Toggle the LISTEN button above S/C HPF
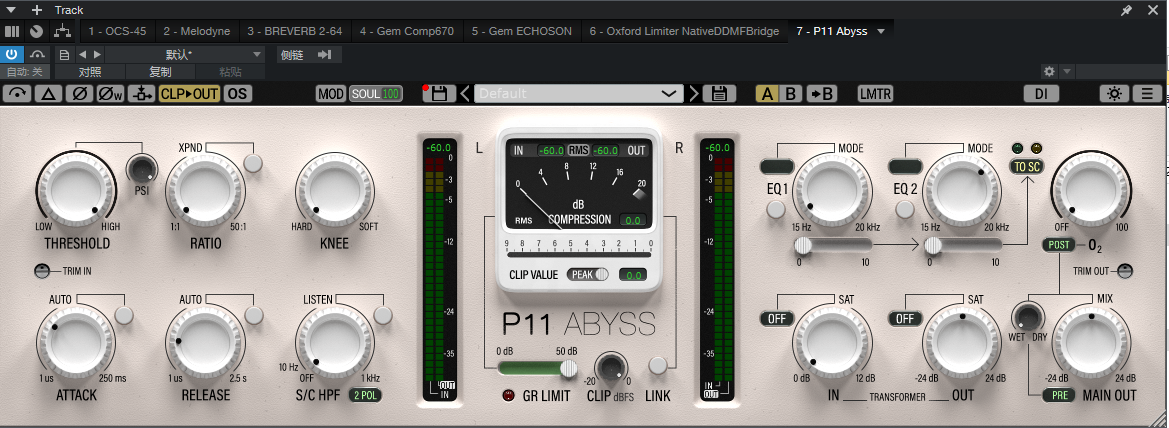Screen dimensions: 1169x428 tap(383, 315)
